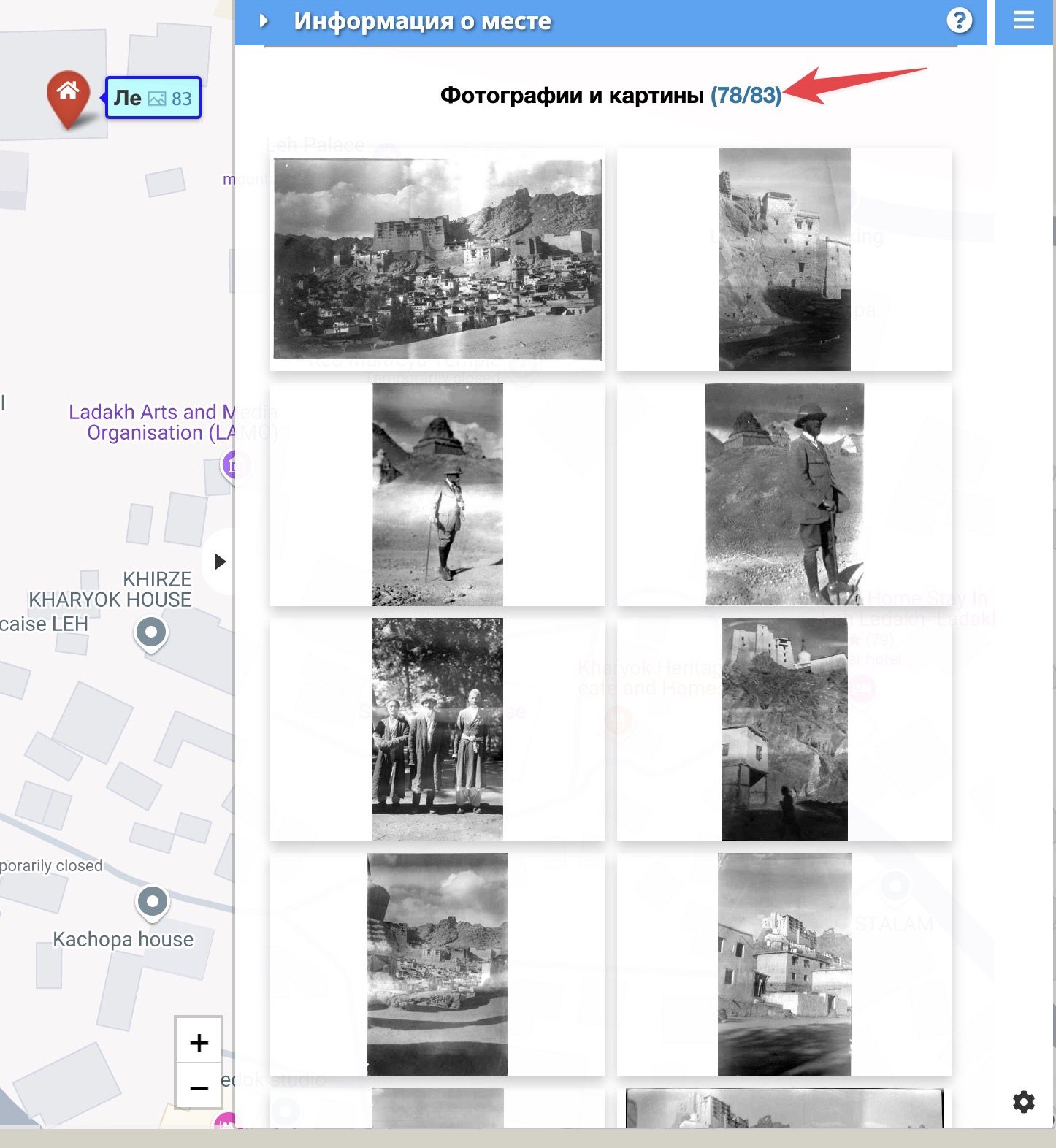Viewport: 1056px width, 1148px height.
Task: Collapse the side panel with arrow handle
Action: (x=219, y=562)
